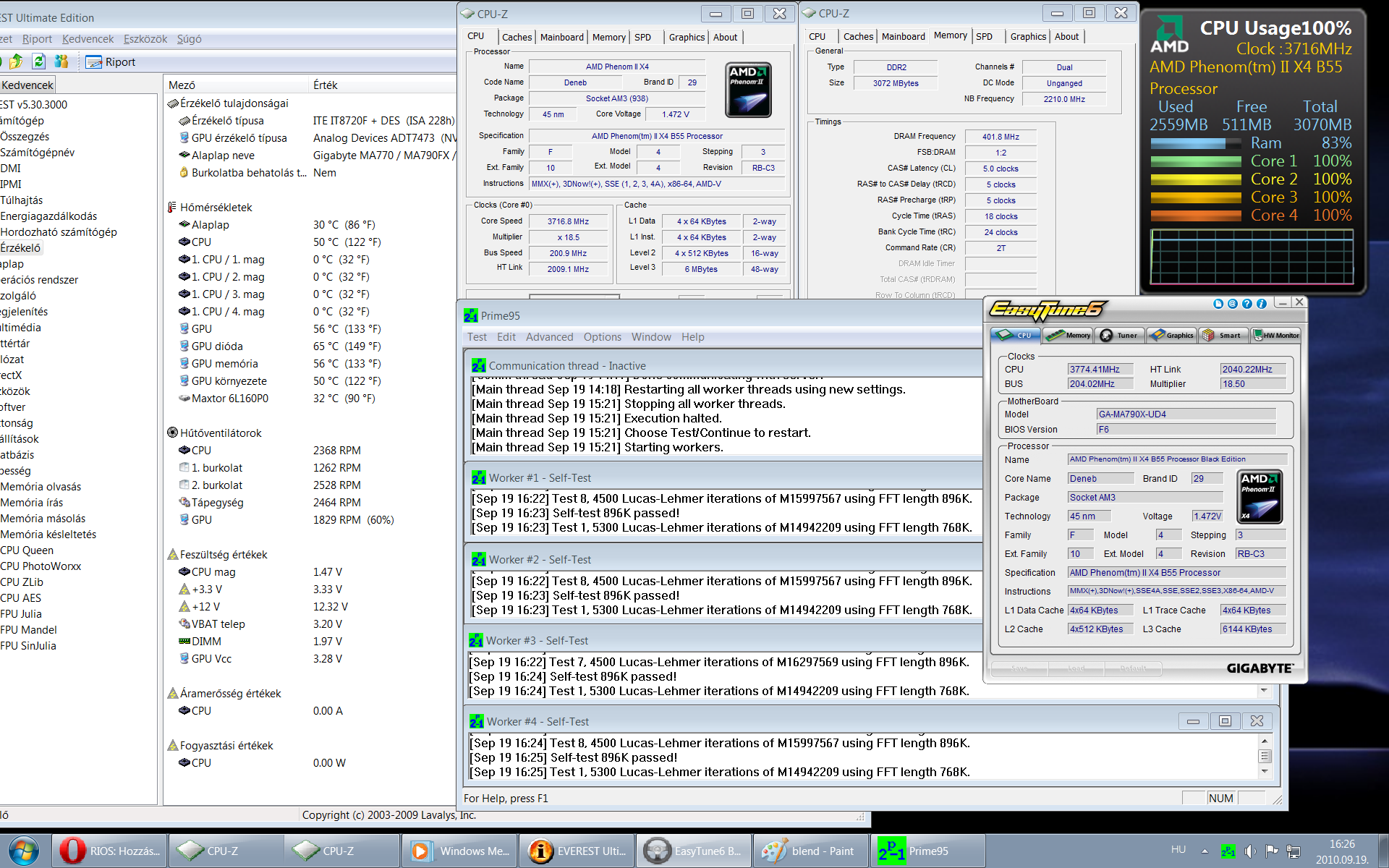Click the EasyTune6 question mark help icon
The height and width of the screenshot is (868, 1389).
tap(1247, 304)
